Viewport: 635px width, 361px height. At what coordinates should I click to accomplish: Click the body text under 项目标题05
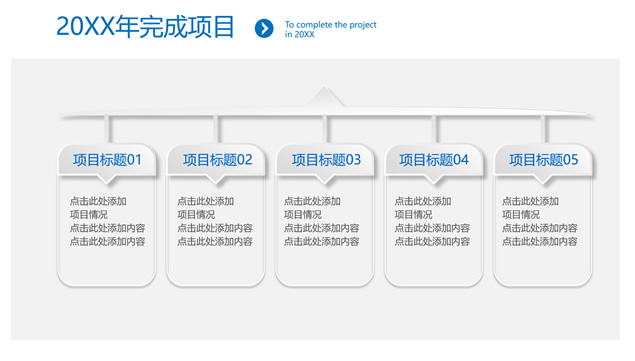(540, 221)
